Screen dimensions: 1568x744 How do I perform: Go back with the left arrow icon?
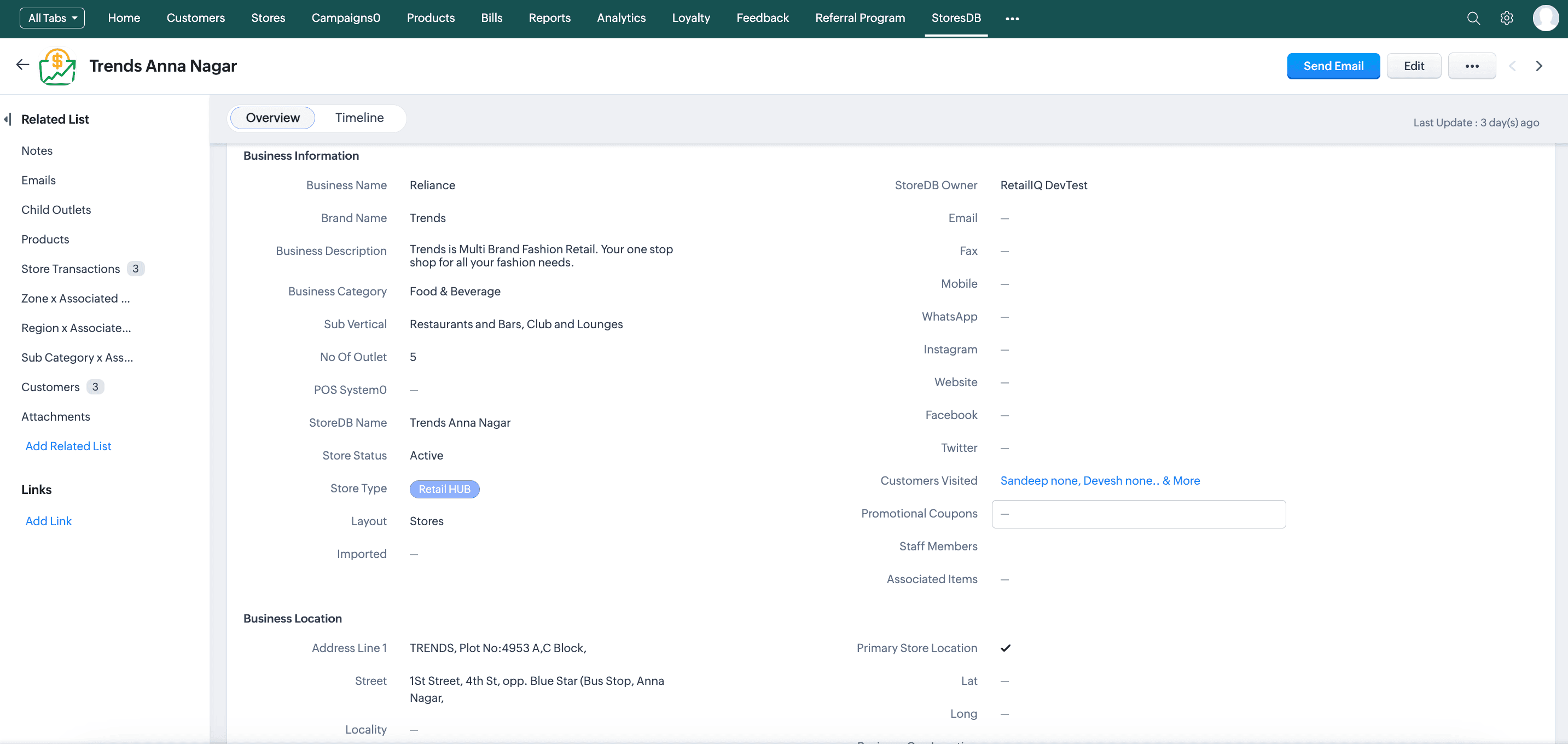[22, 65]
